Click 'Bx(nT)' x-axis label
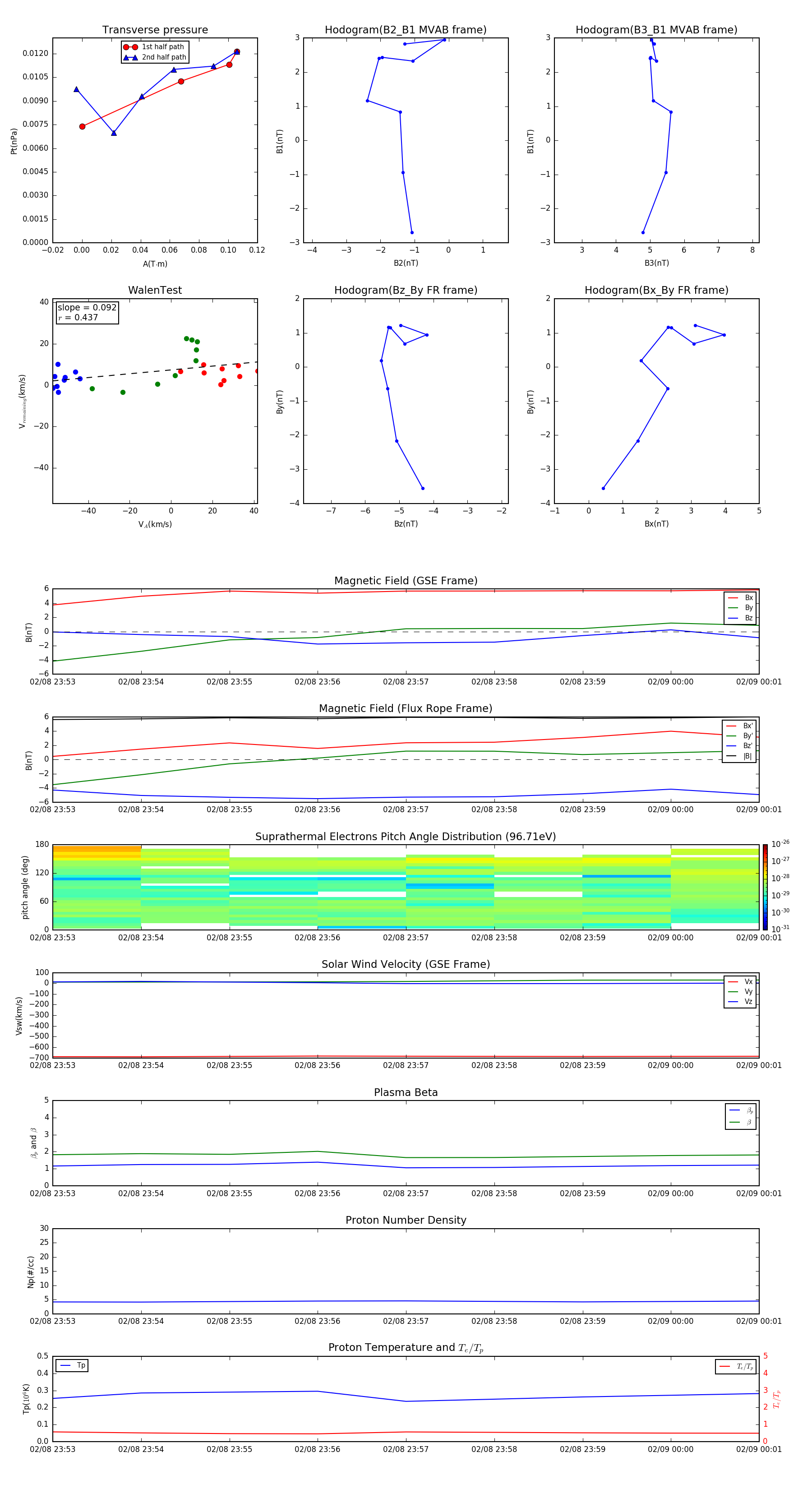 [656, 524]
